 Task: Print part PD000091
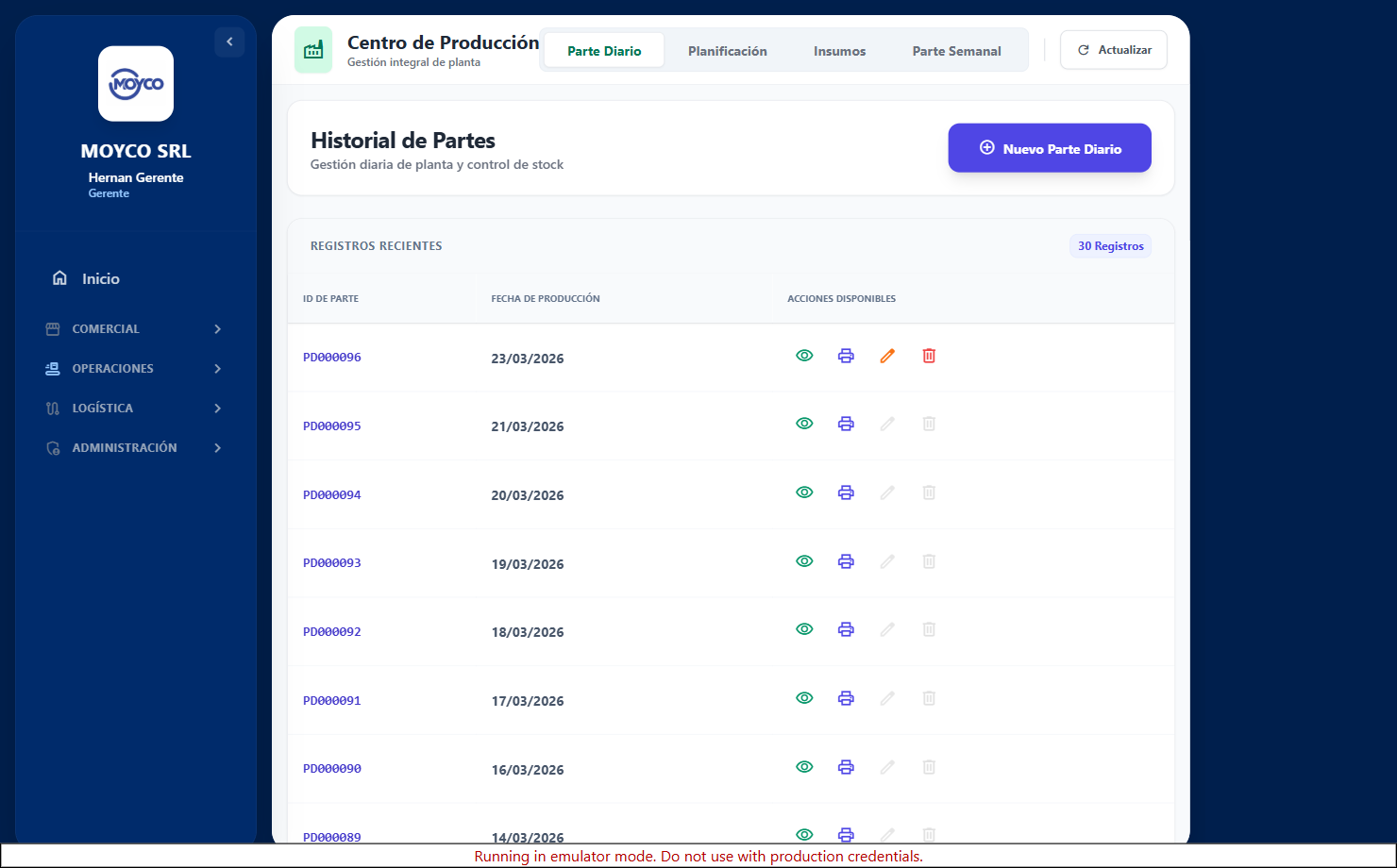[846, 698]
